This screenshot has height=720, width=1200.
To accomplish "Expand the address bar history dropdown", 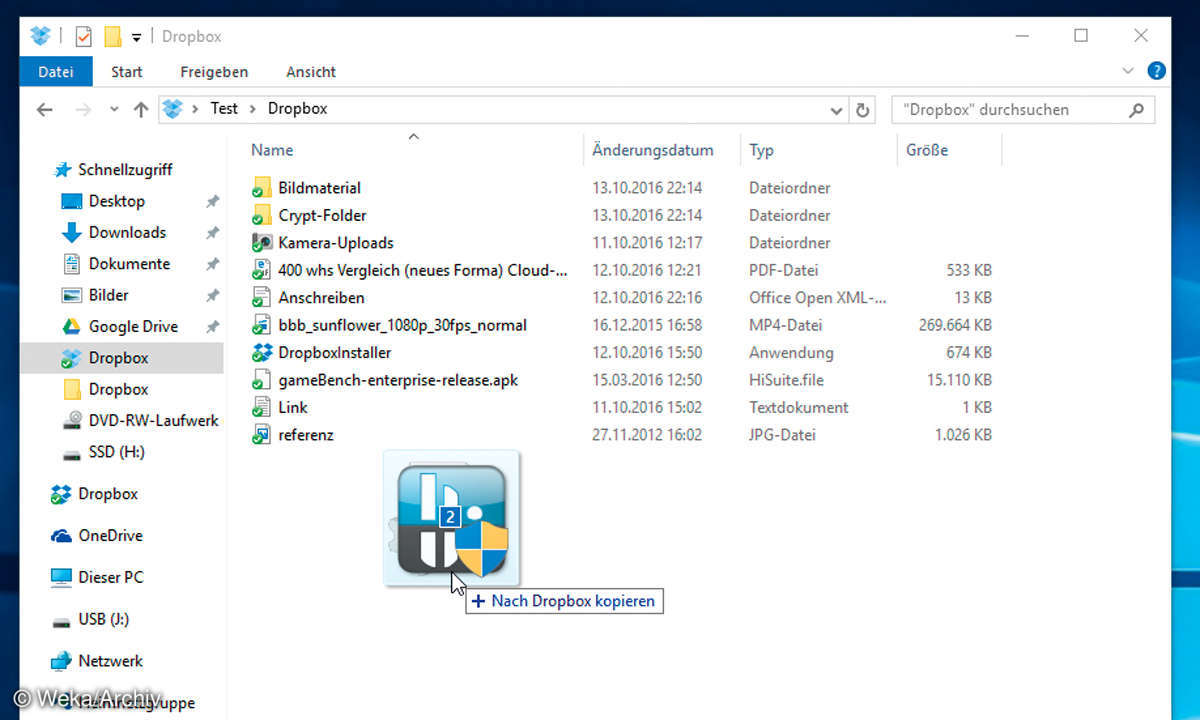I will point(836,110).
